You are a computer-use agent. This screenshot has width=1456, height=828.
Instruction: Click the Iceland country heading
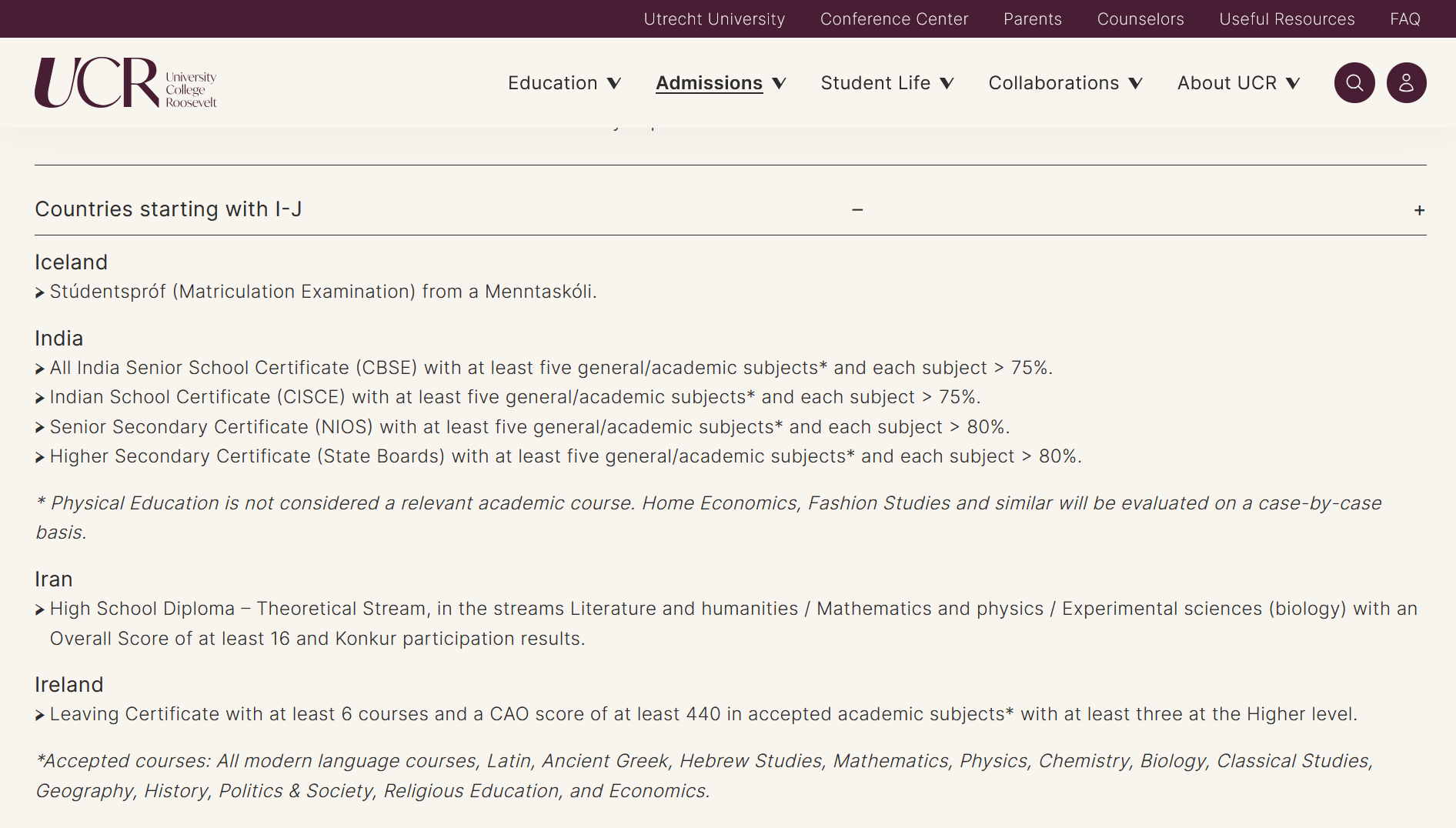click(x=71, y=262)
